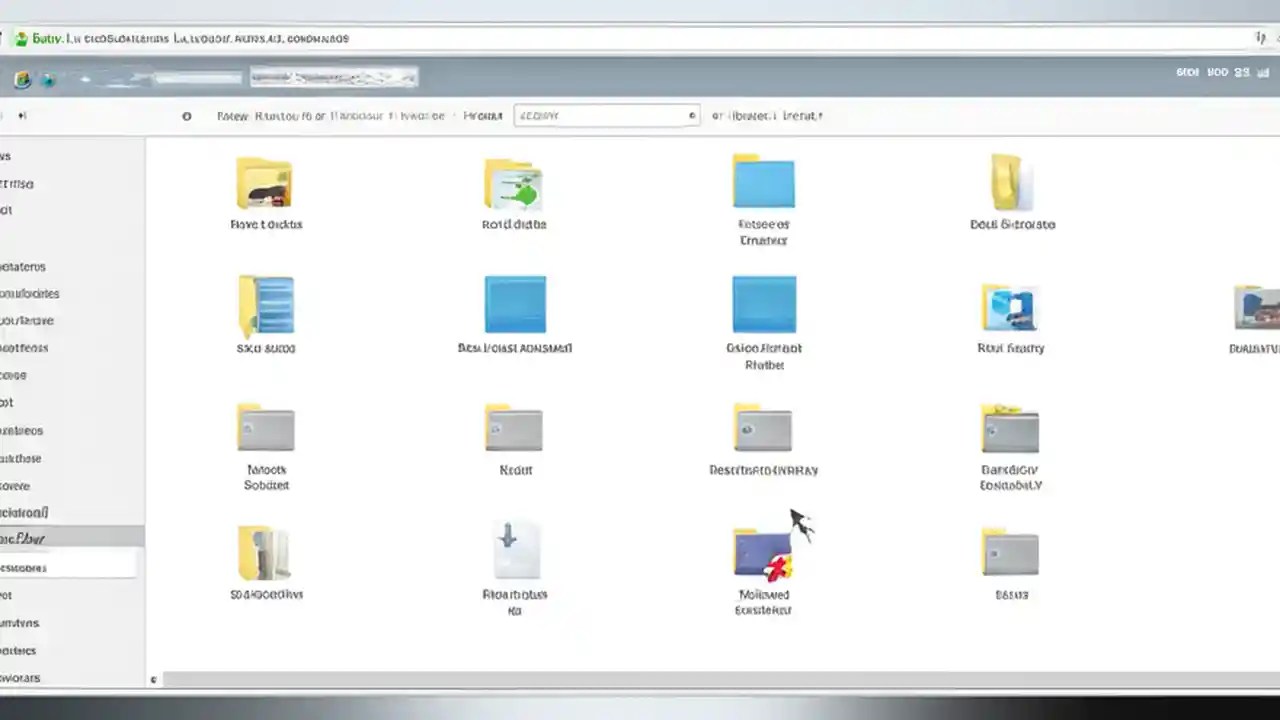Image resolution: width=1280 pixels, height=720 pixels.
Task: Select the blue square document icon
Action: 515,303
